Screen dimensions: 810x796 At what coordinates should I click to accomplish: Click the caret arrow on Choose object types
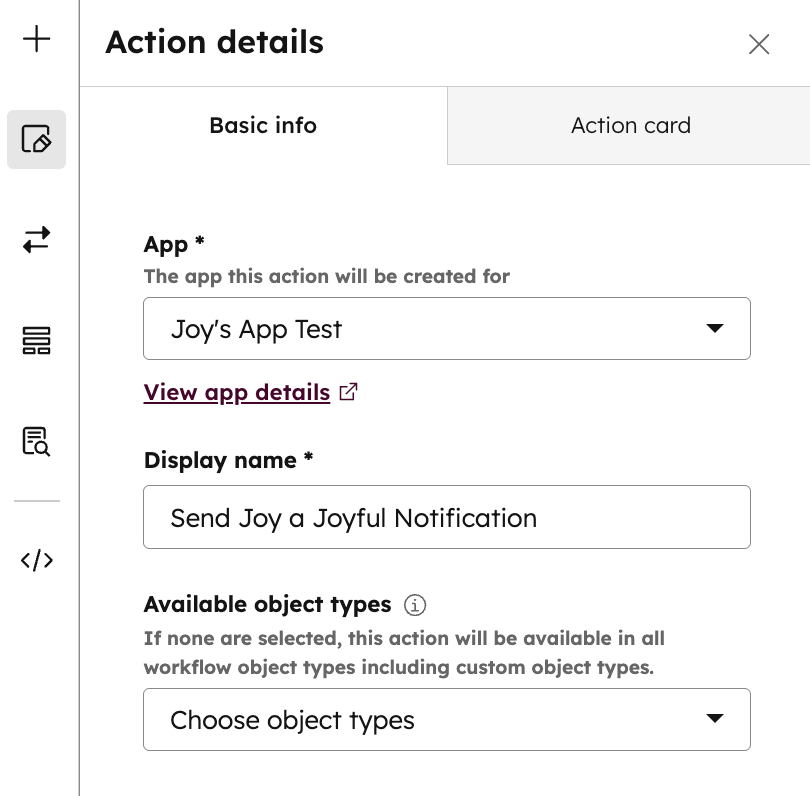[x=714, y=719]
